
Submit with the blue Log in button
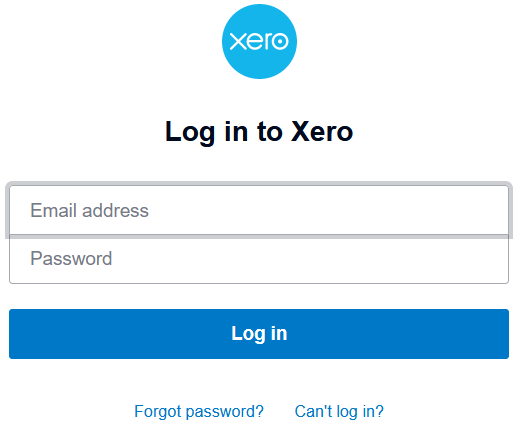click(259, 334)
